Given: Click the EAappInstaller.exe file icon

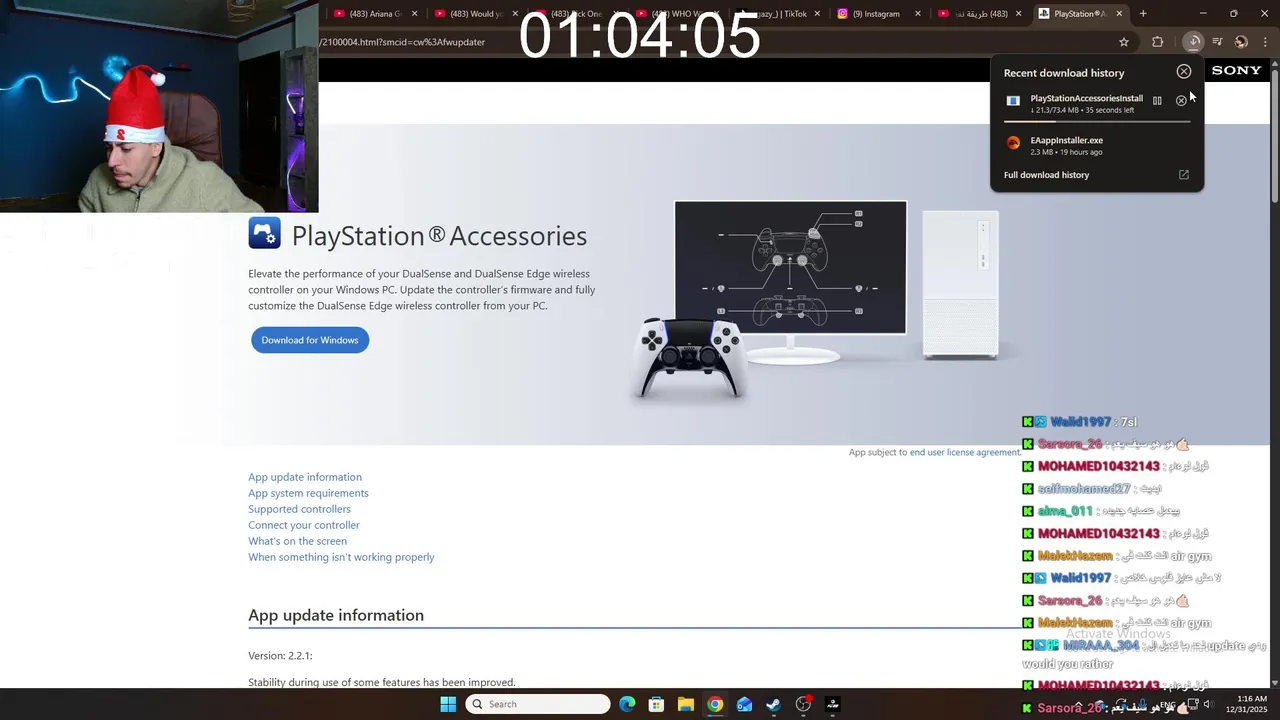Looking at the screenshot, I should click(x=1013, y=143).
